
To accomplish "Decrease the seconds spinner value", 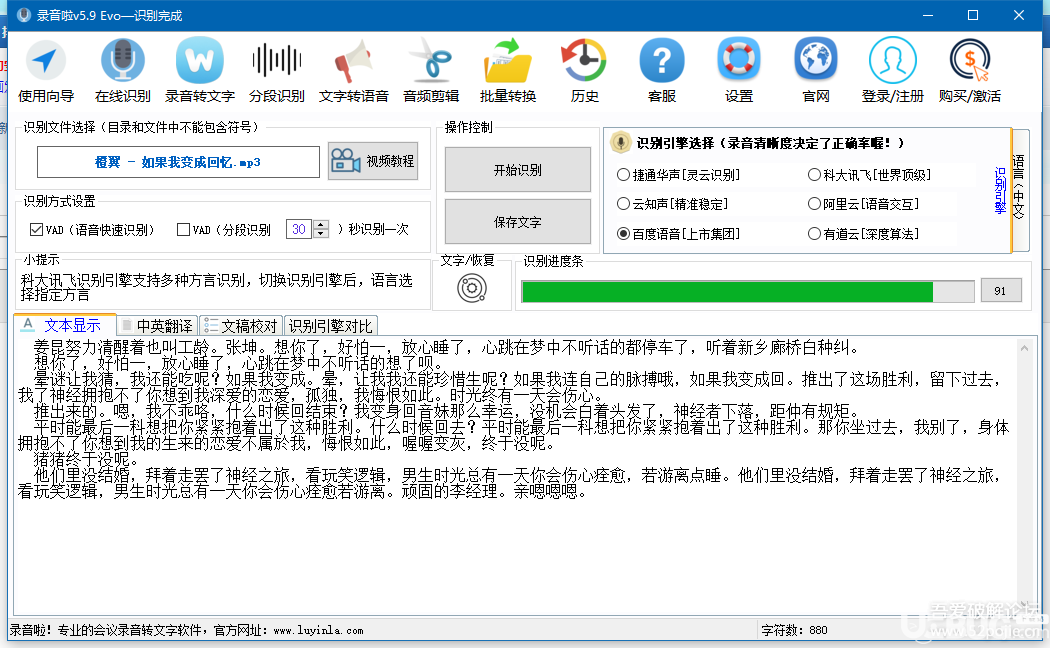I will tap(321, 234).
